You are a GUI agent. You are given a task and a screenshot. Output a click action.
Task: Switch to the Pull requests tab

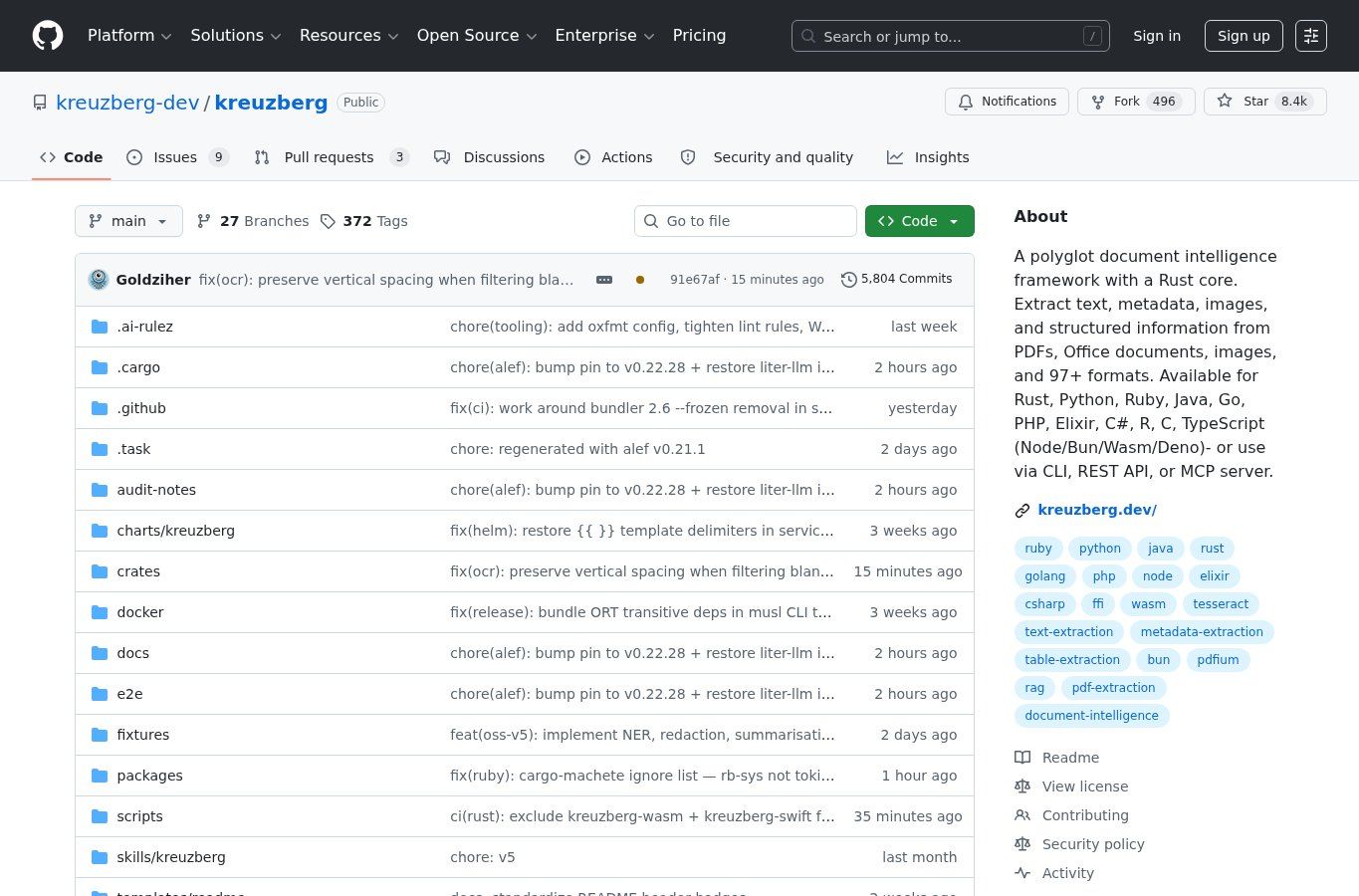point(332,157)
